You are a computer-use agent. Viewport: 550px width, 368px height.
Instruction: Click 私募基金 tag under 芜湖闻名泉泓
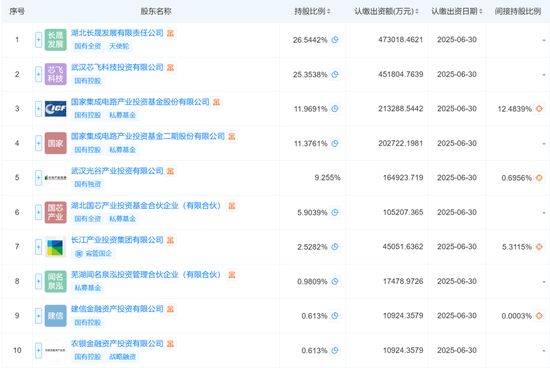(x=88, y=288)
